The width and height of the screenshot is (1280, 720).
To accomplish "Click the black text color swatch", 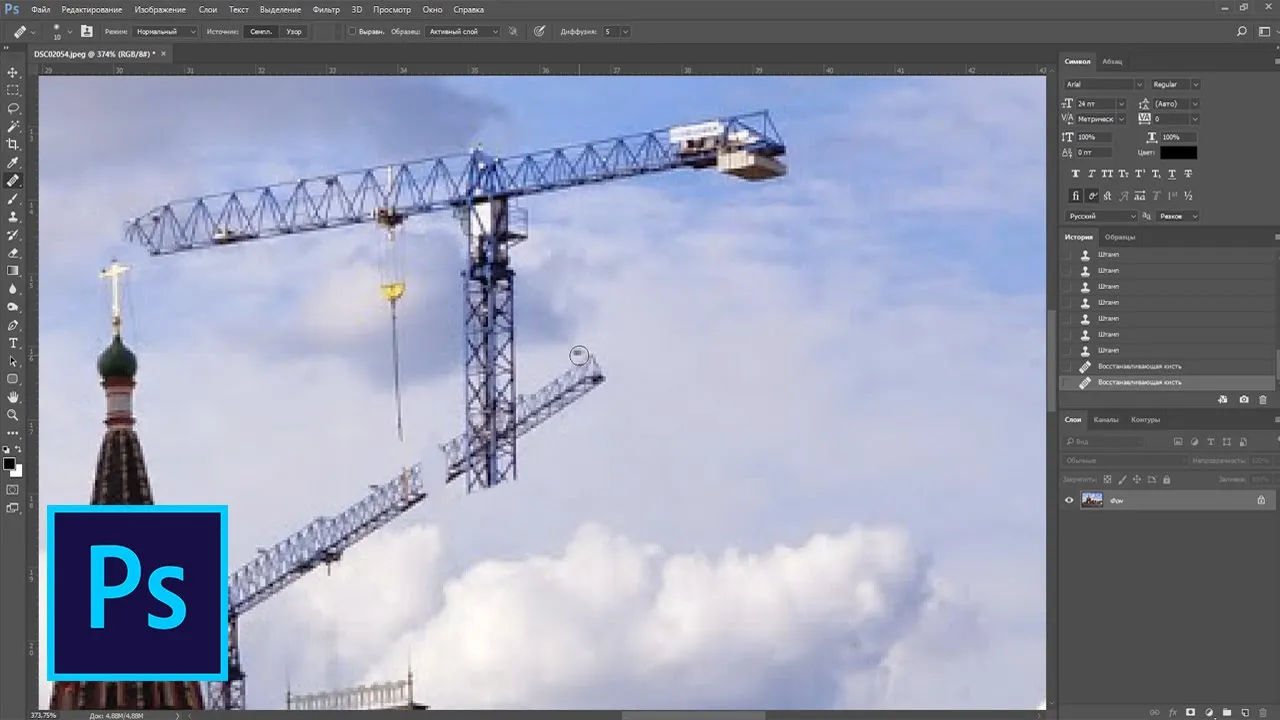I will [x=1178, y=153].
